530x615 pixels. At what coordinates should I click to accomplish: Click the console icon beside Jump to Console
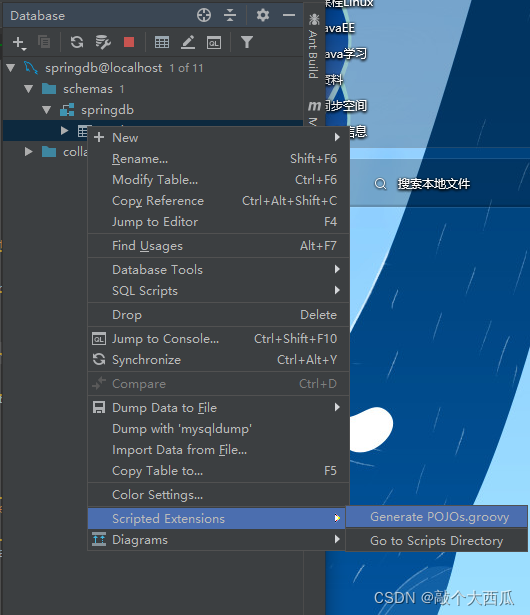[x=99, y=339]
